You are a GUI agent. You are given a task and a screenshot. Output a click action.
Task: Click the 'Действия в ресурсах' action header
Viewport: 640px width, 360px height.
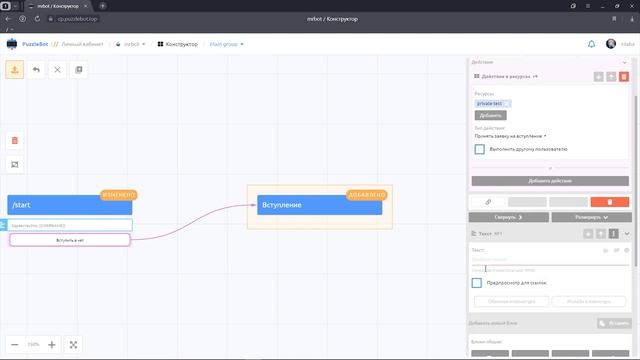point(506,76)
